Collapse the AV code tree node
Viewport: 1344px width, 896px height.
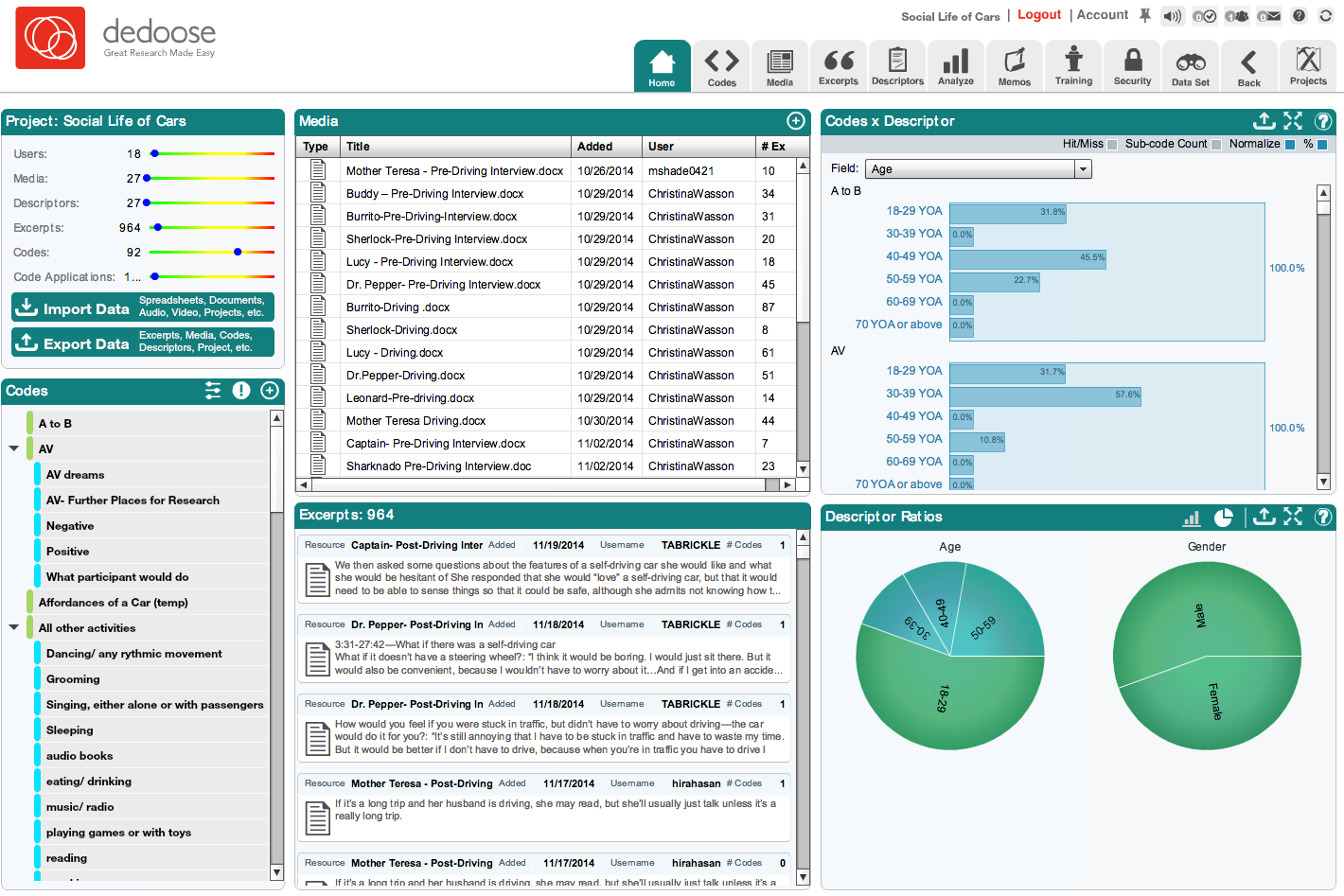14,448
